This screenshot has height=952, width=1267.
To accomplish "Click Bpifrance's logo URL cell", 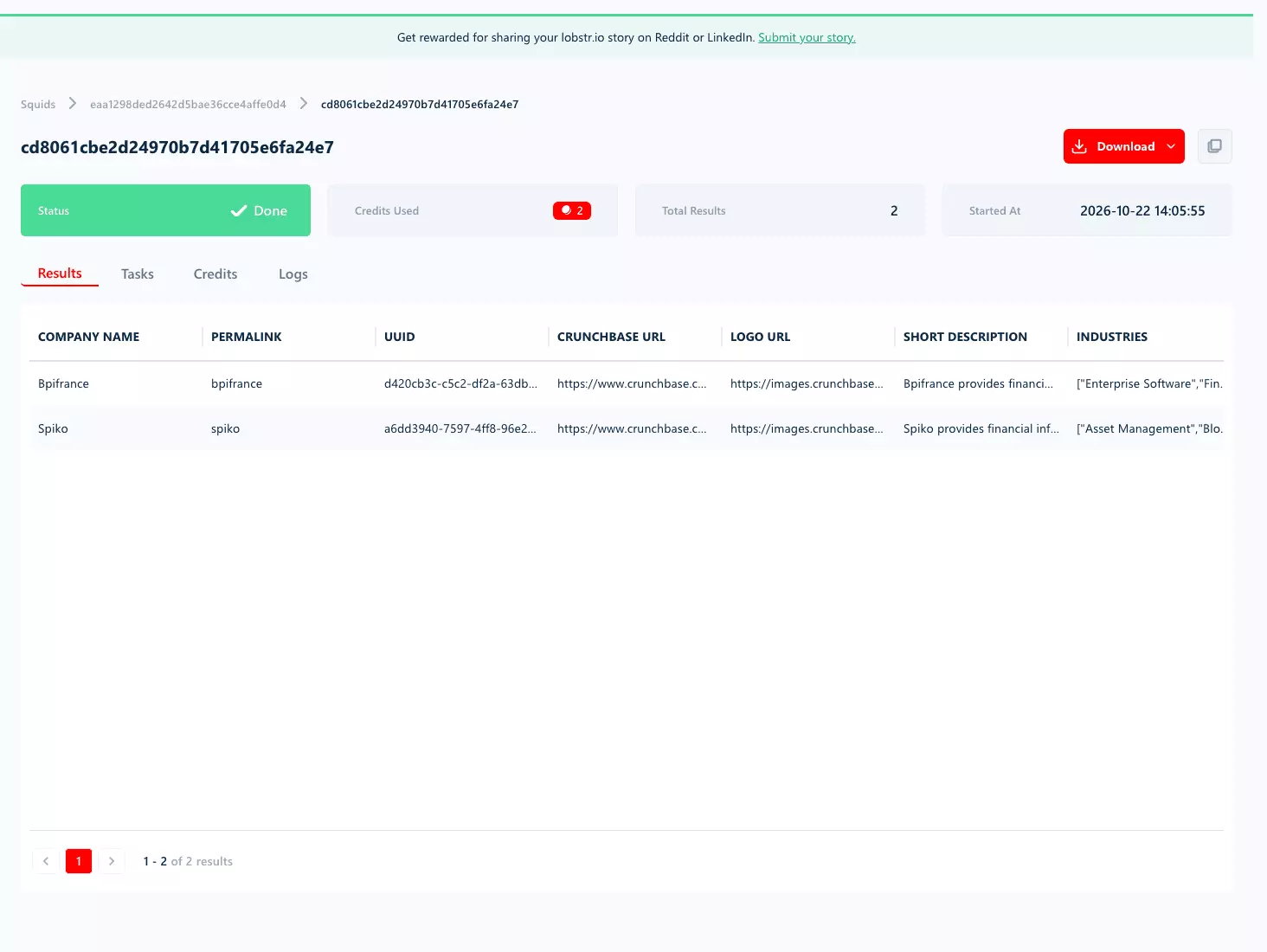I will pyautogui.click(x=807, y=383).
